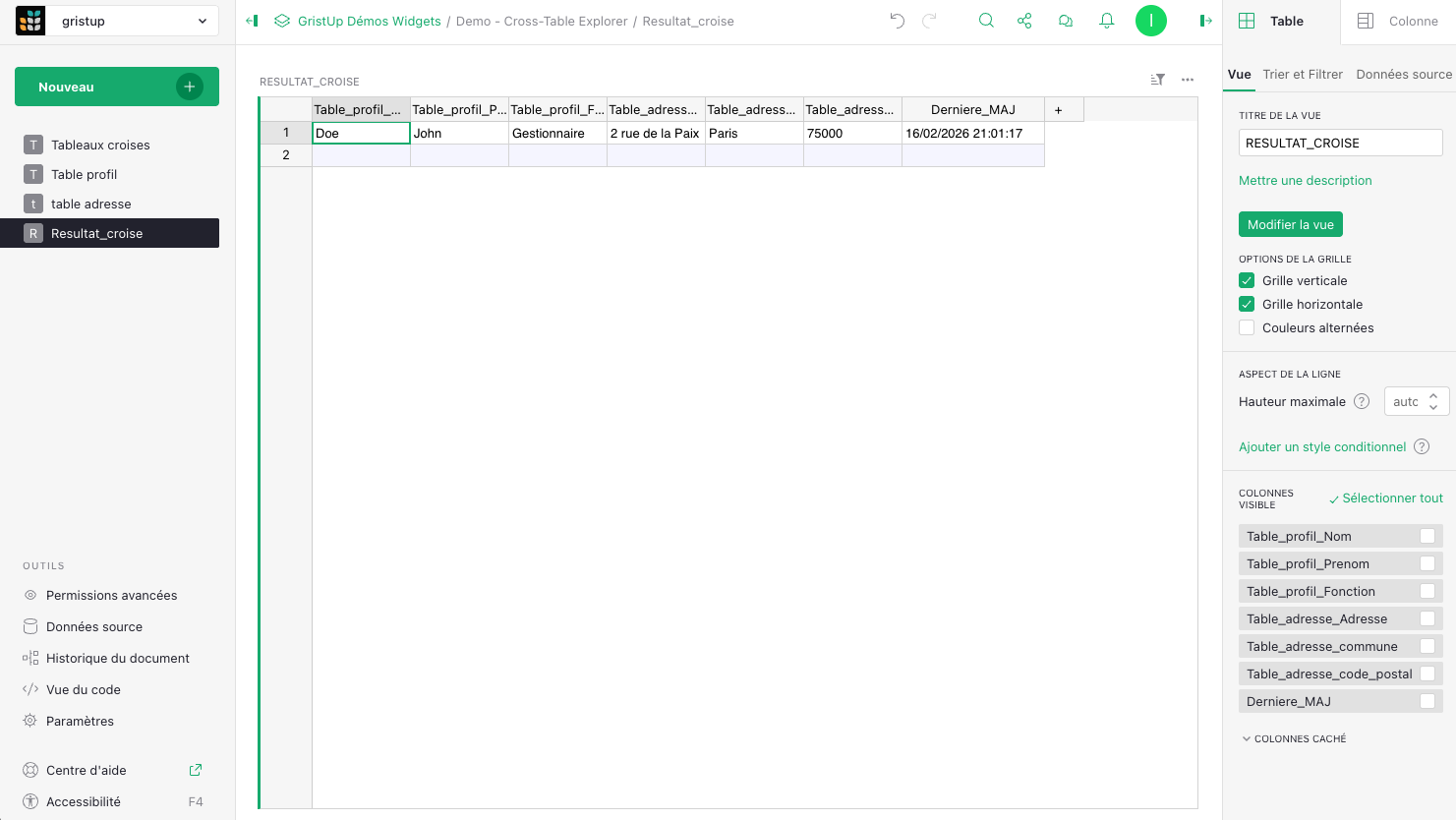
Task: Click the Titre de la vue input field
Action: point(1339,143)
